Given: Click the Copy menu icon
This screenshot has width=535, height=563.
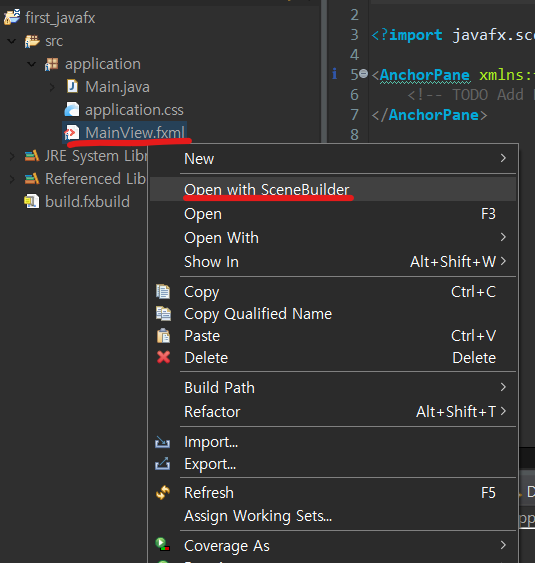Looking at the screenshot, I should (x=163, y=292).
